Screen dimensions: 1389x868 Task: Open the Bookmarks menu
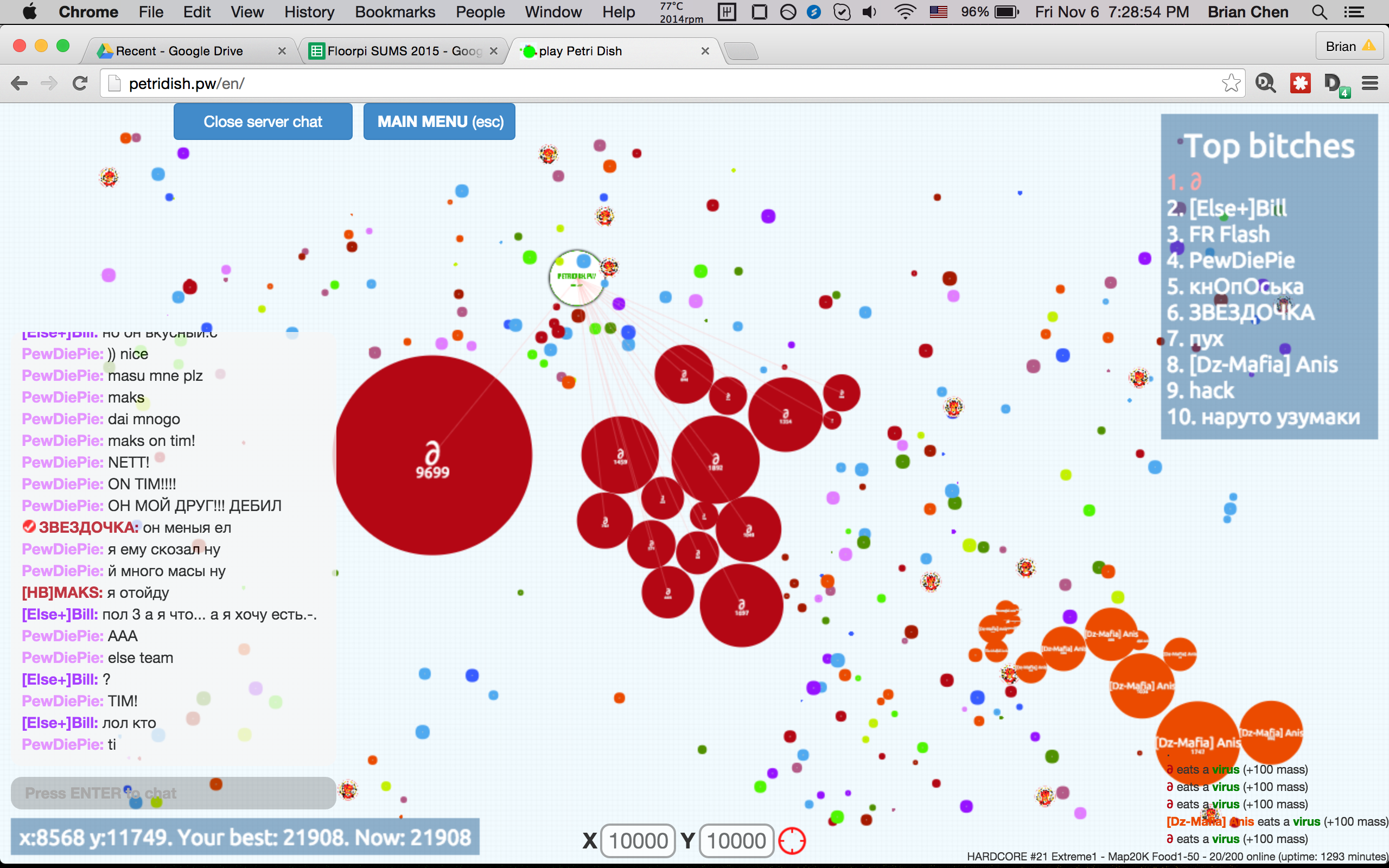(395, 12)
